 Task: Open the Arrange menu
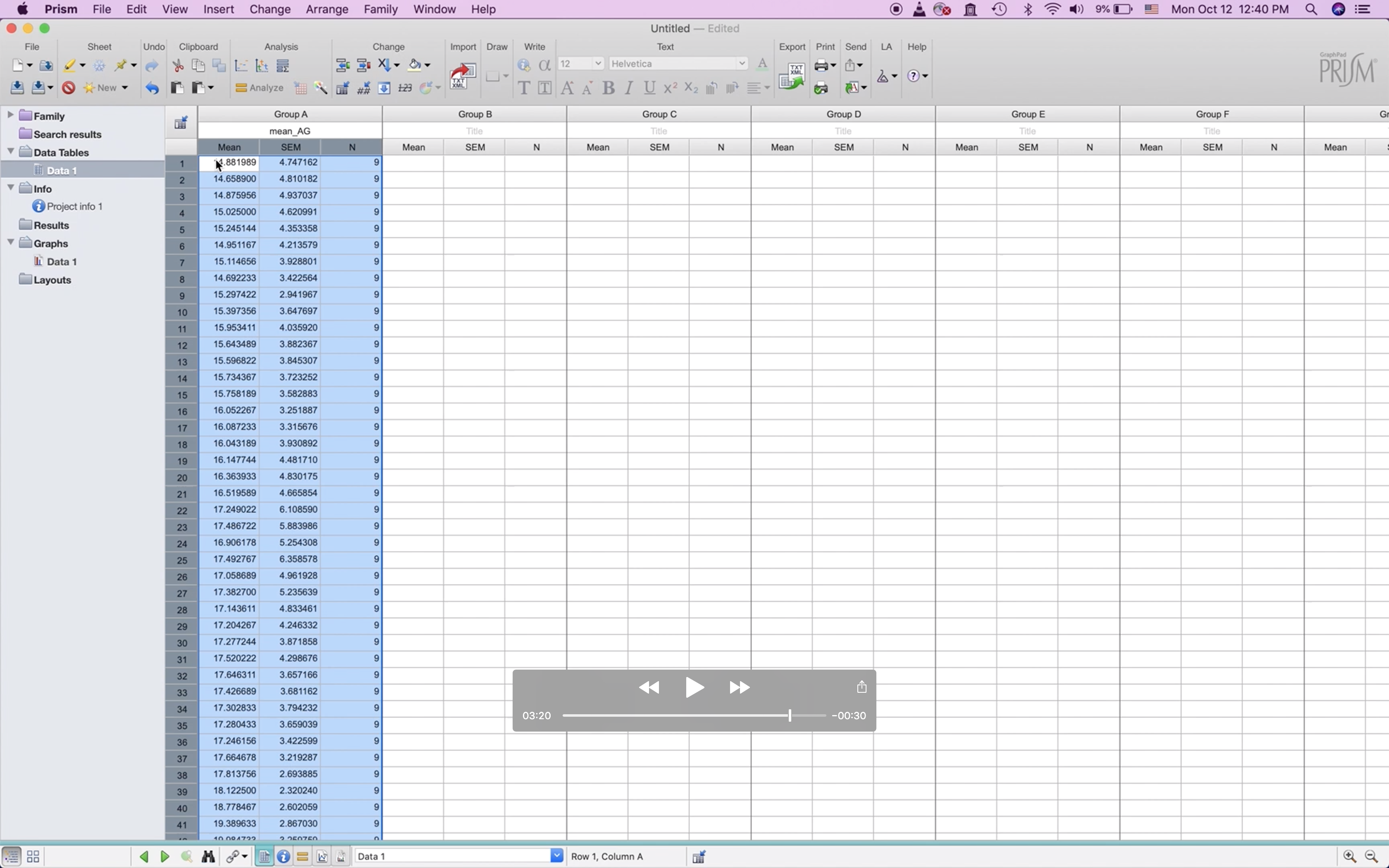(x=327, y=9)
